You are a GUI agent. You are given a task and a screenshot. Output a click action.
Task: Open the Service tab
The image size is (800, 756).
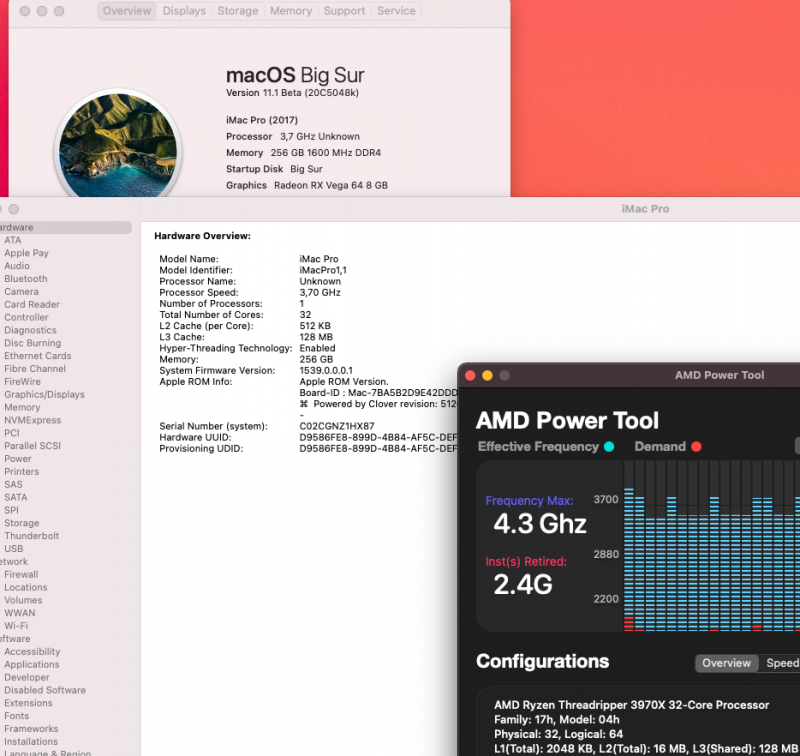coord(396,11)
